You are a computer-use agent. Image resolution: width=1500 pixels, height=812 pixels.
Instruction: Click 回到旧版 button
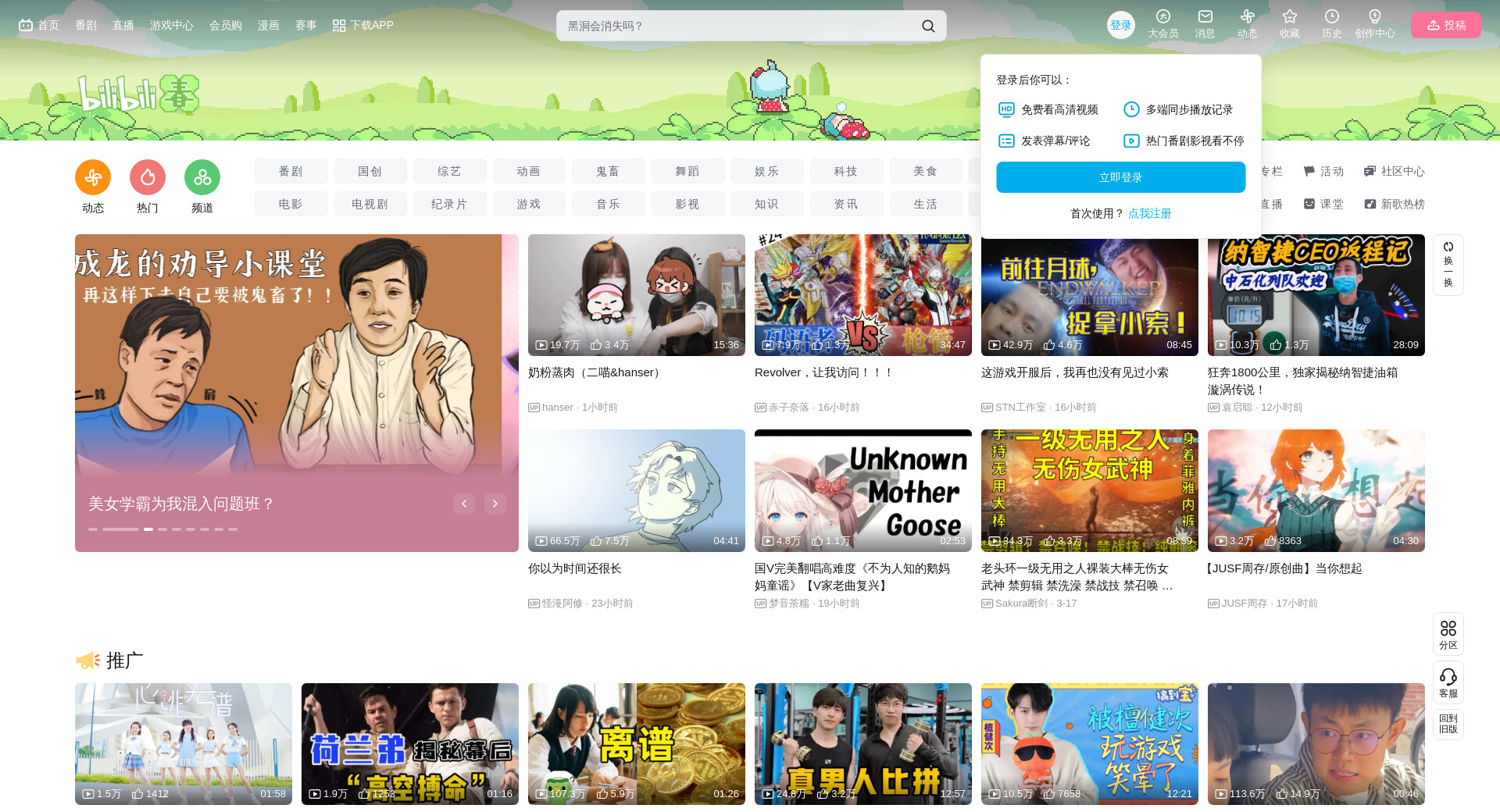[x=1448, y=724]
